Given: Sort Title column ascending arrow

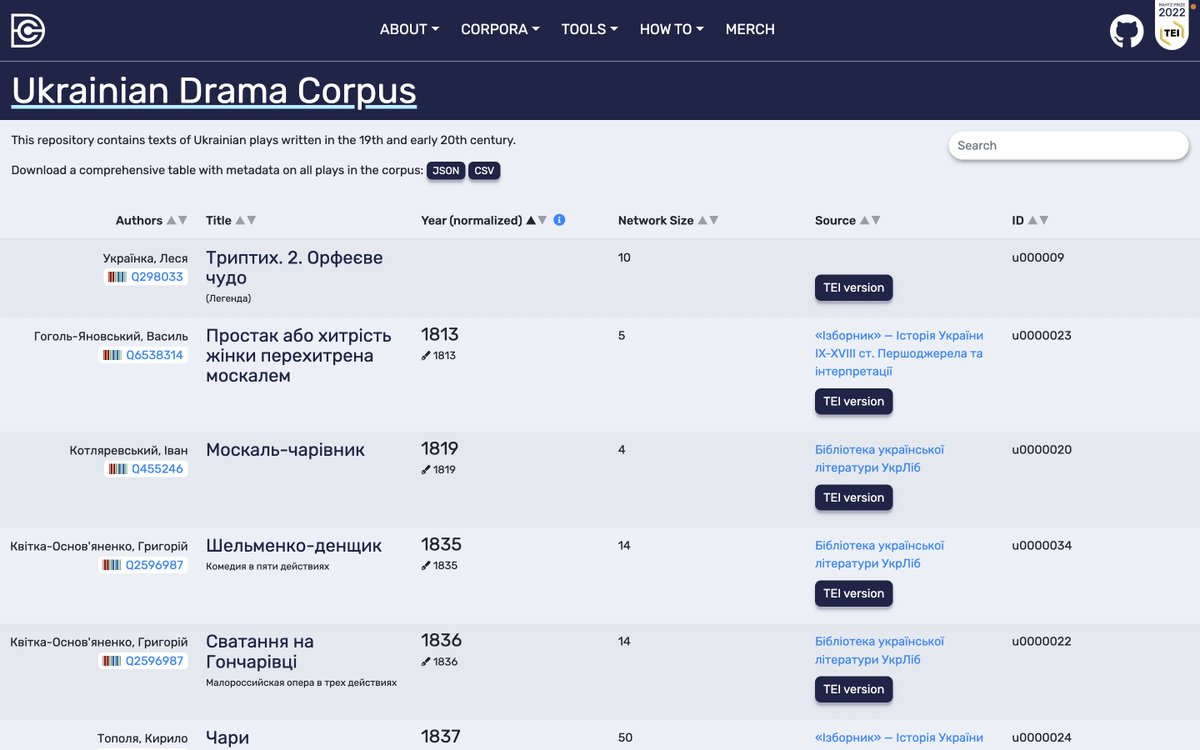Looking at the screenshot, I should point(240,220).
